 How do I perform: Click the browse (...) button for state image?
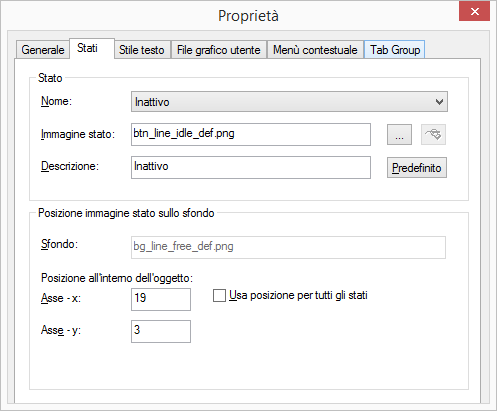tap(399, 135)
